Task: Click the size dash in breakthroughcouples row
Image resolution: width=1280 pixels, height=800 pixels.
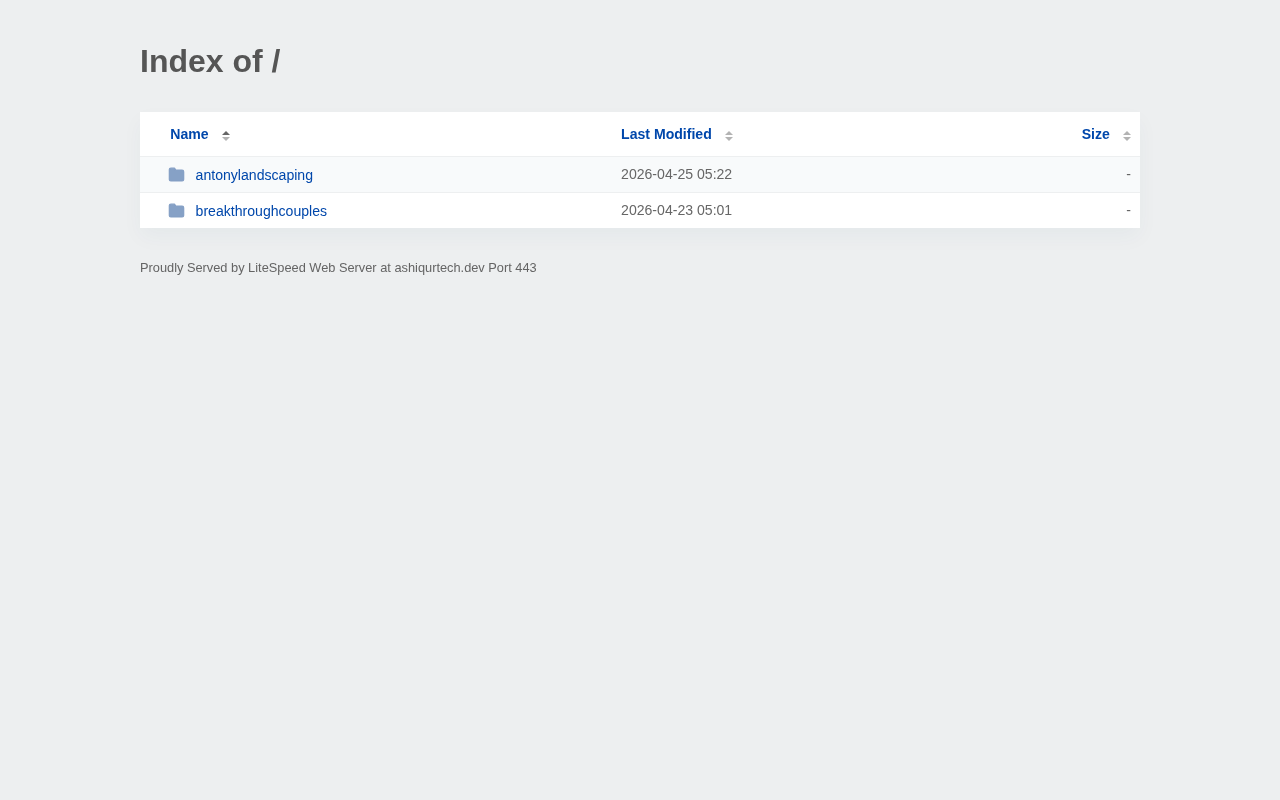Action: point(1128,210)
